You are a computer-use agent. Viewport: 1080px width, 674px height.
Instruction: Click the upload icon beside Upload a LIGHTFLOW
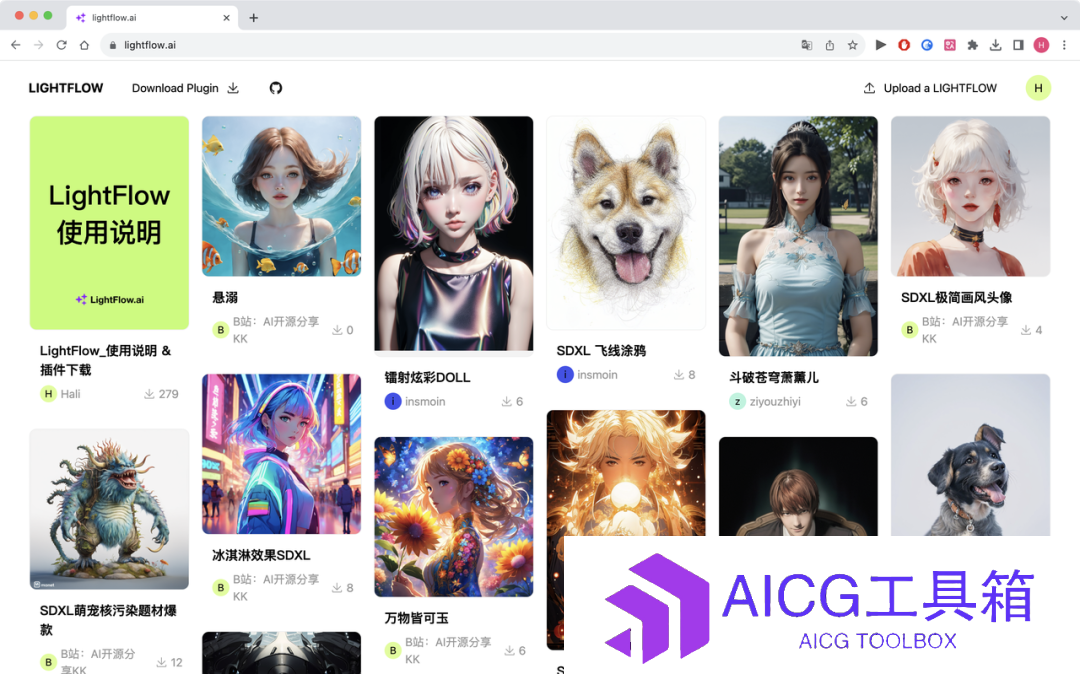click(869, 88)
